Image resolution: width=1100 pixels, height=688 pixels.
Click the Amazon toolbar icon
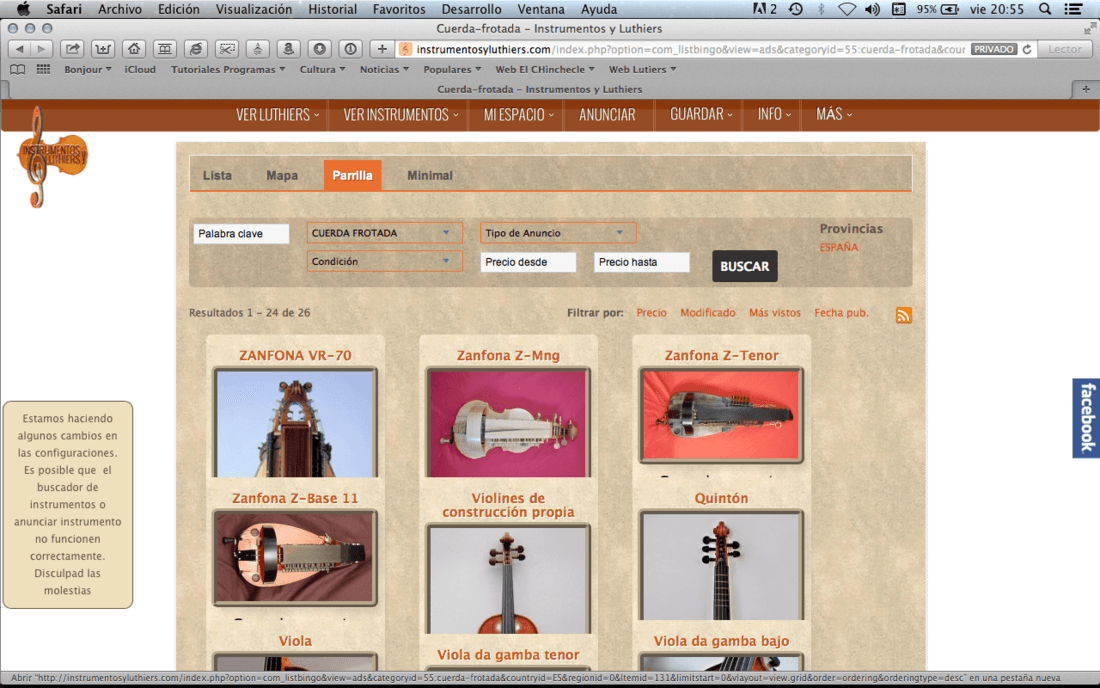point(288,49)
